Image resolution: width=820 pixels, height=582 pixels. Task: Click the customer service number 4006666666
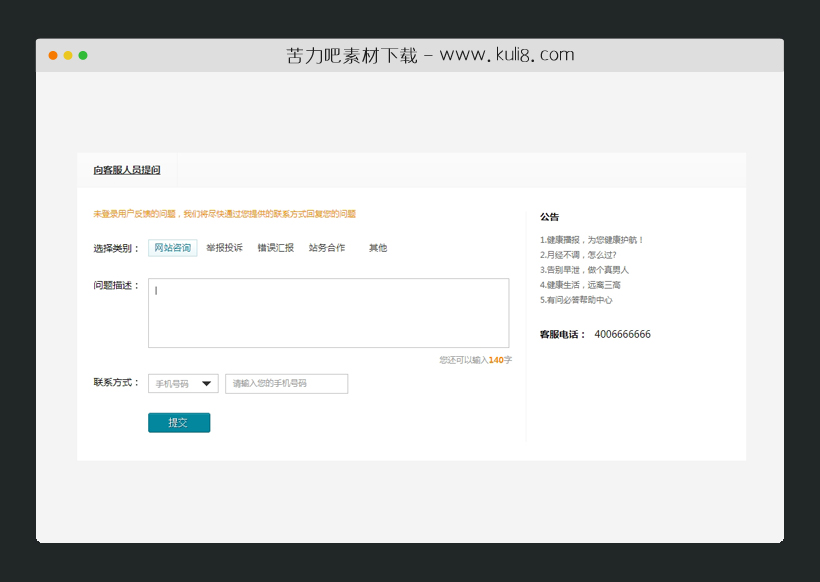622,335
